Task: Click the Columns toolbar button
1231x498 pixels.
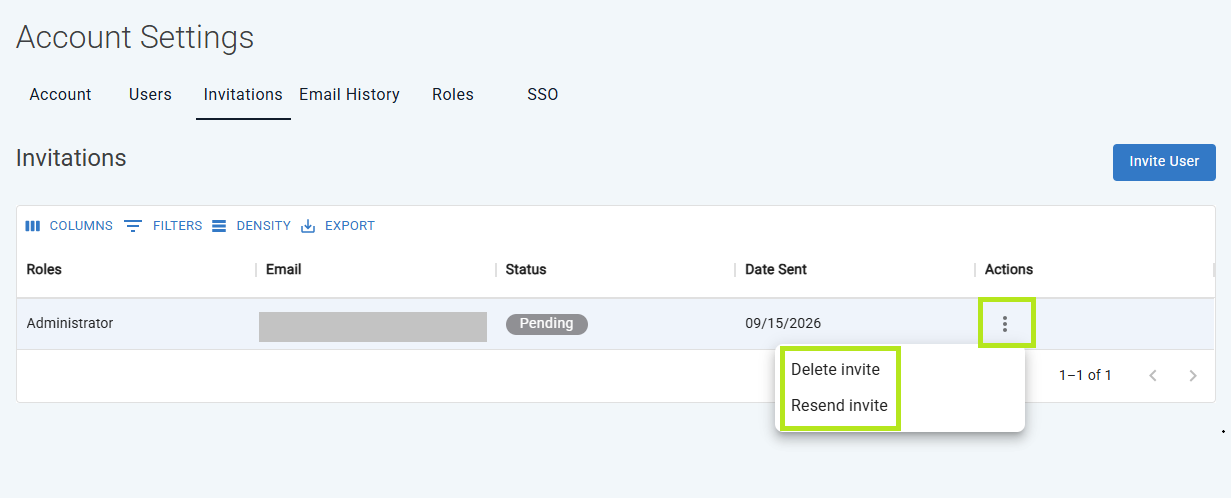Action: (x=69, y=226)
